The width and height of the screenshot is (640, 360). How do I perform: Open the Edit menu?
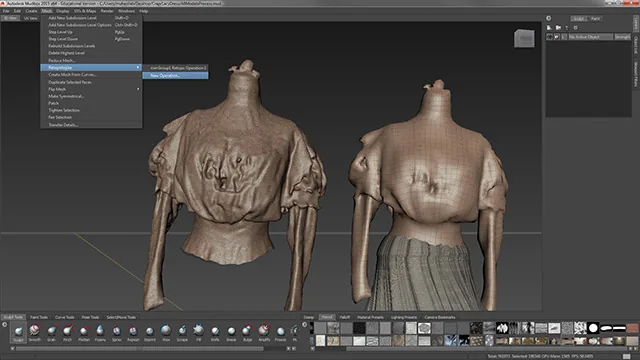(17, 11)
